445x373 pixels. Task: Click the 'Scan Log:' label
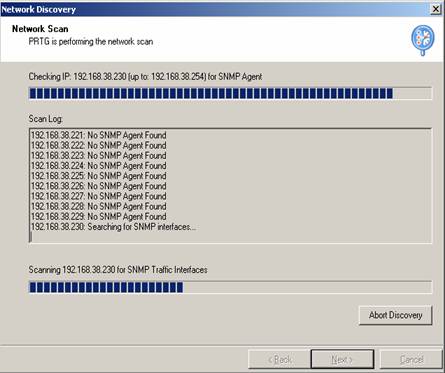(46, 119)
